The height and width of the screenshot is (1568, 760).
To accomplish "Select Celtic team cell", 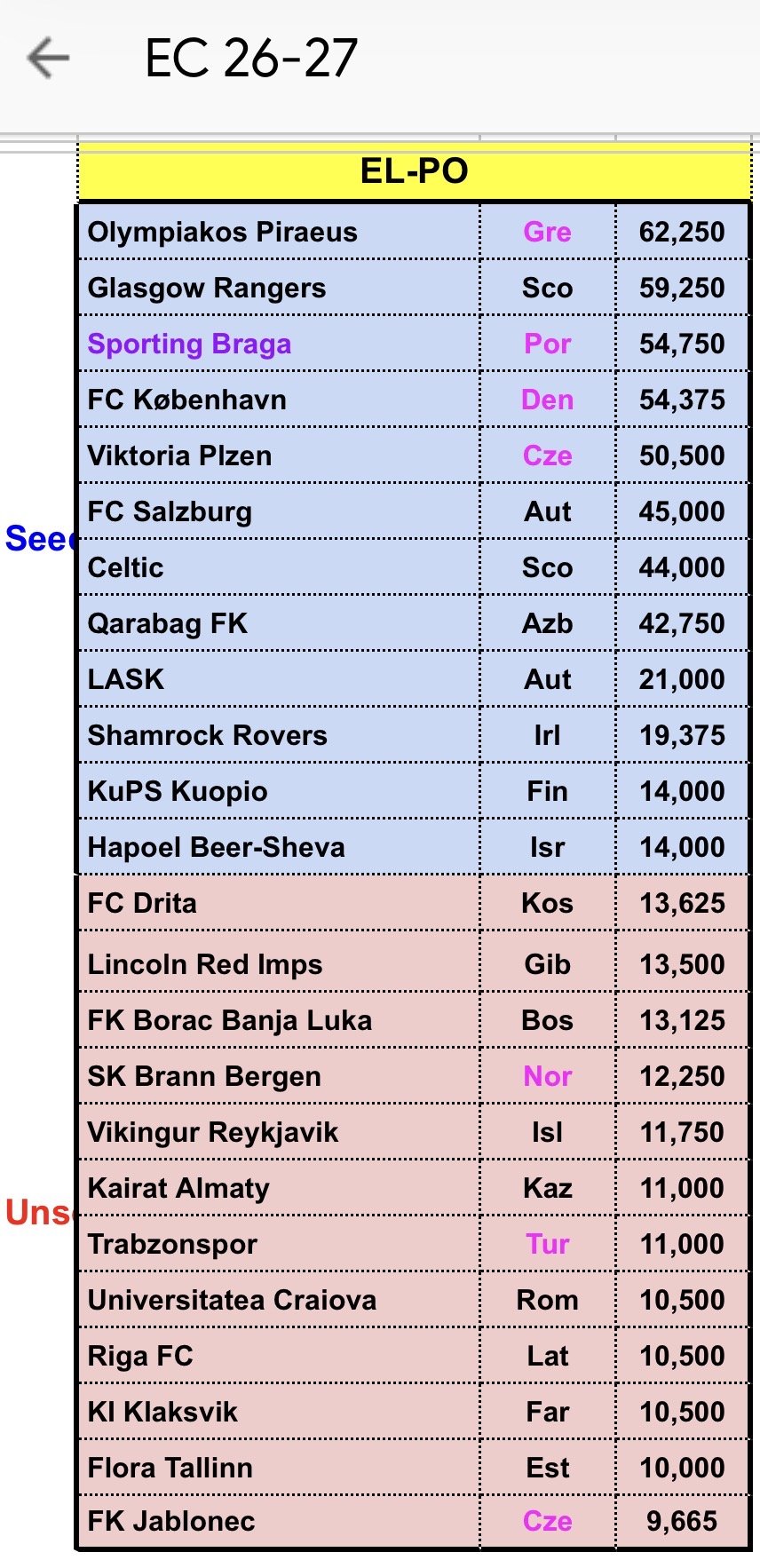I will click(125, 568).
